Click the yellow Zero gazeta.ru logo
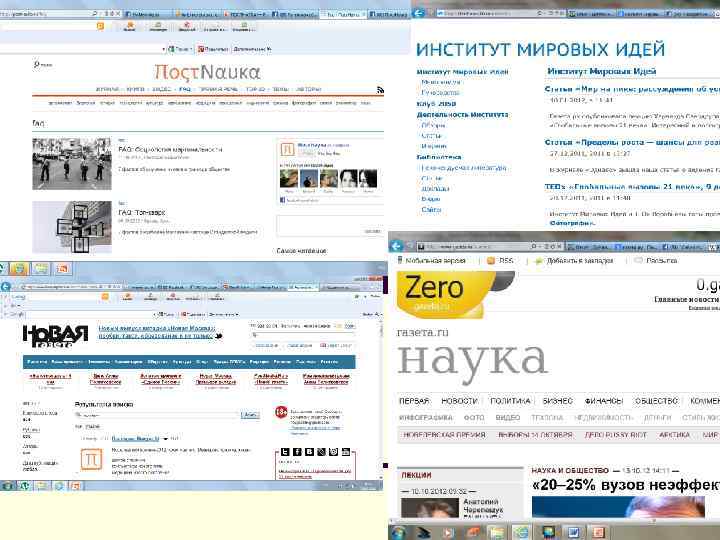720x540 pixels. pos(444,293)
